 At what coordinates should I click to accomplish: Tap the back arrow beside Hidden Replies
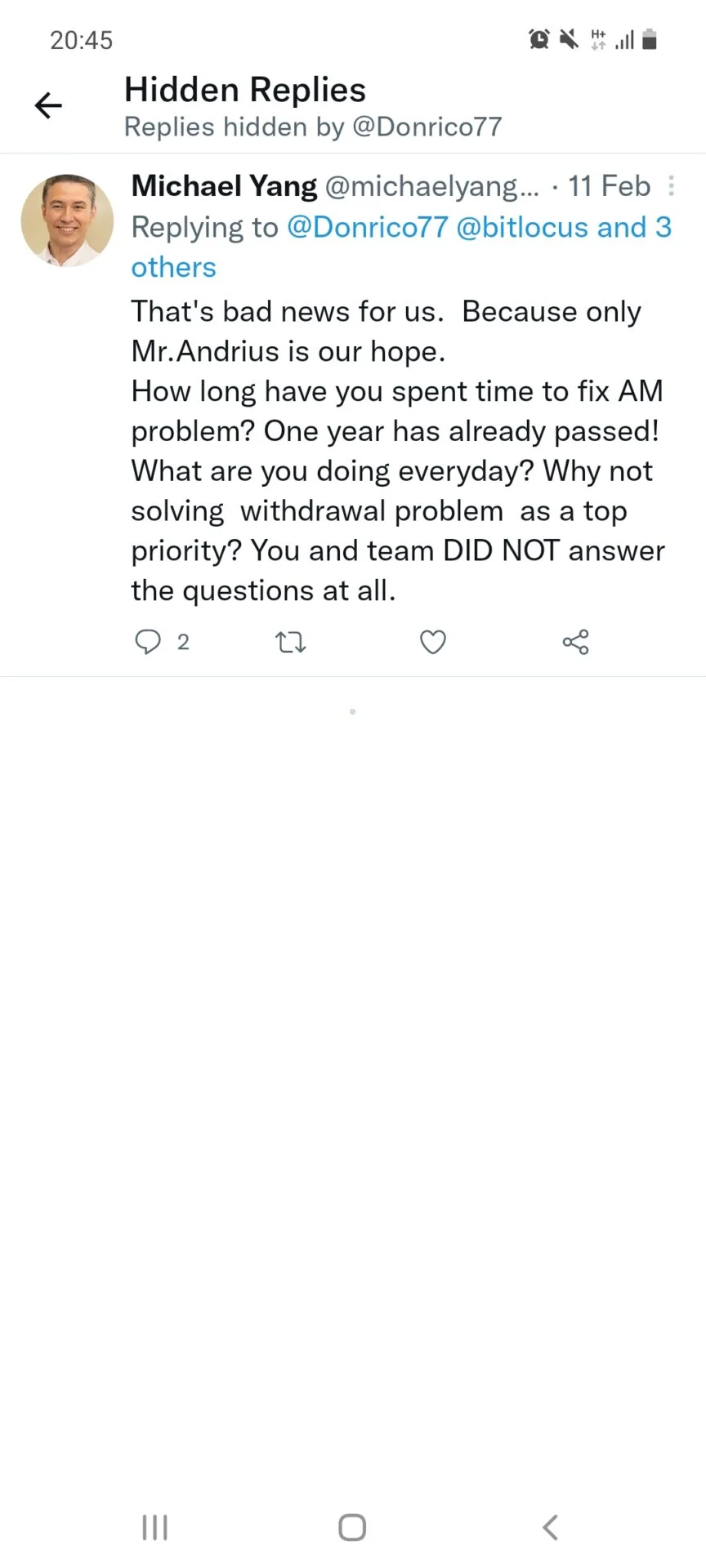point(48,105)
